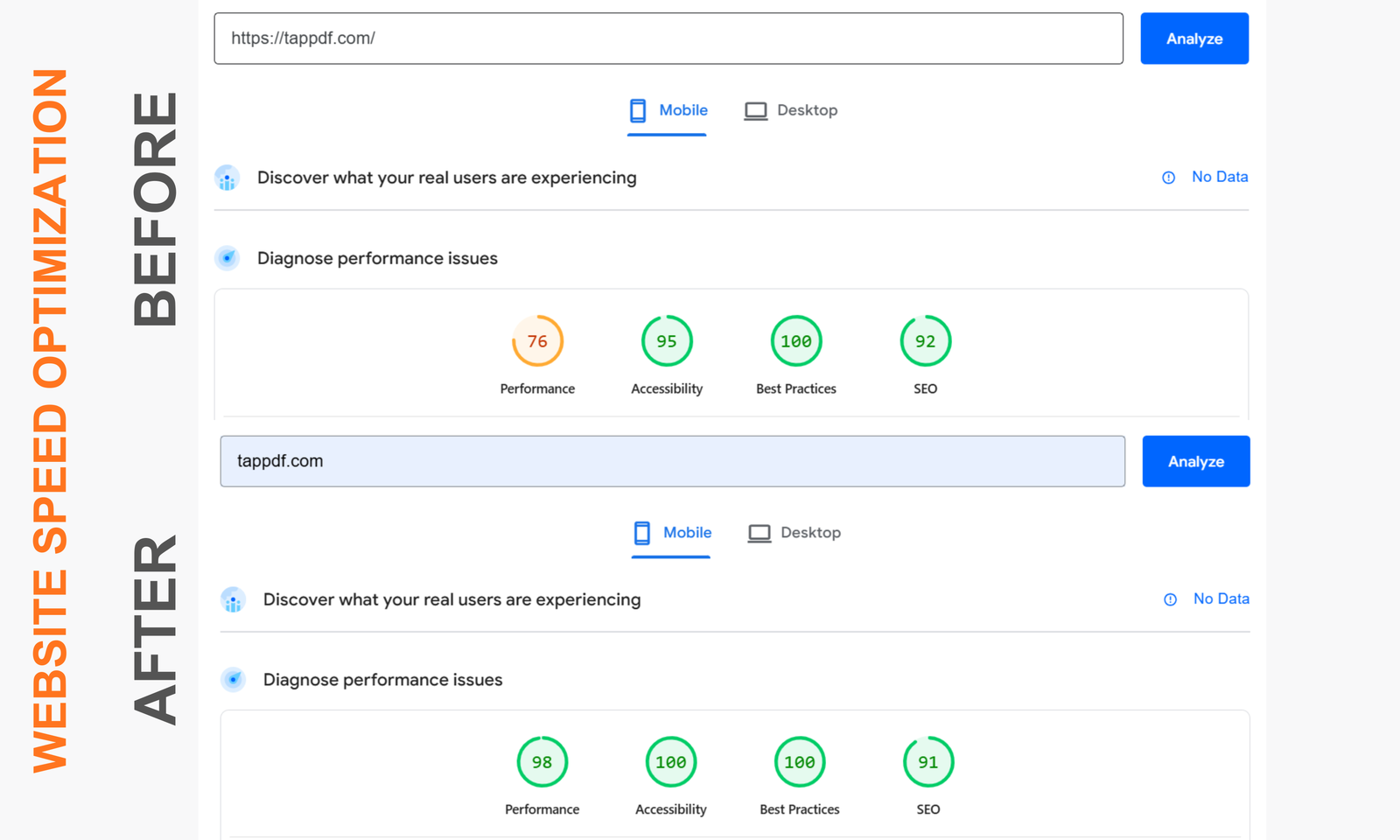1400x840 pixels.
Task: Click the info icon beside bottom No Data
Action: pyautogui.click(x=1170, y=598)
